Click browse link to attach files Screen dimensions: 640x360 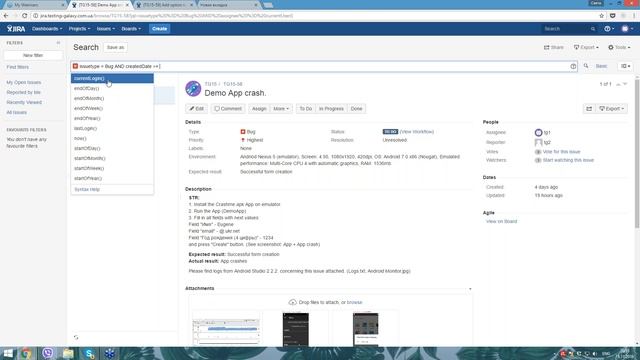[354, 302]
